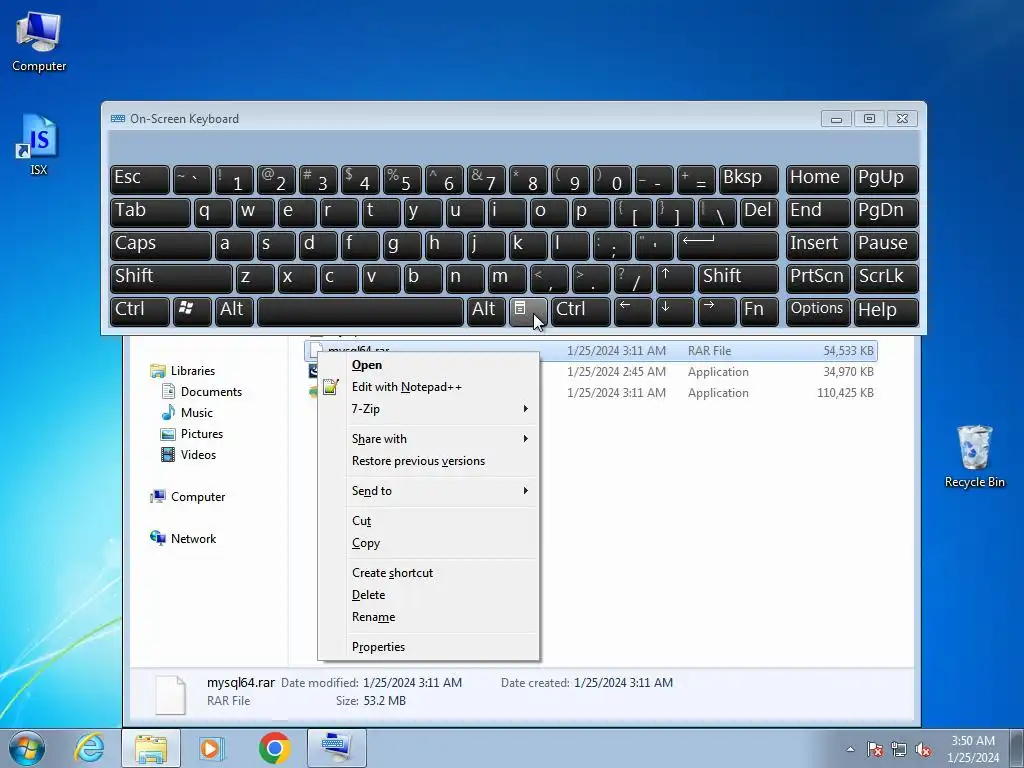Select the ISX desktop shortcut
1024x768 pixels.
click(39, 145)
